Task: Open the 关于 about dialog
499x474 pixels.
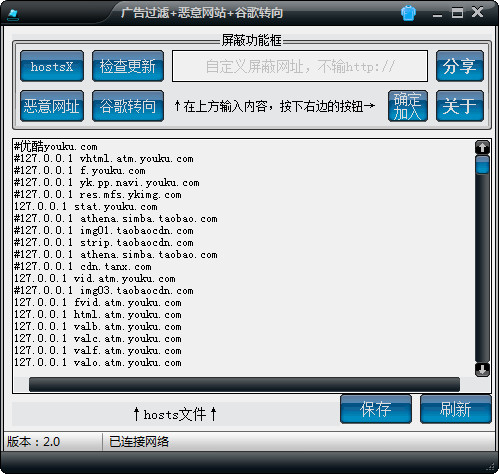Action: [x=460, y=106]
